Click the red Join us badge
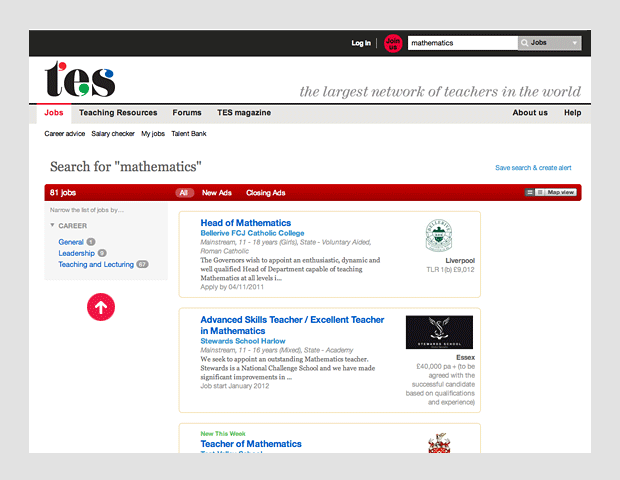The height and width of the screenshot is (480, 620). pos(393,43)
